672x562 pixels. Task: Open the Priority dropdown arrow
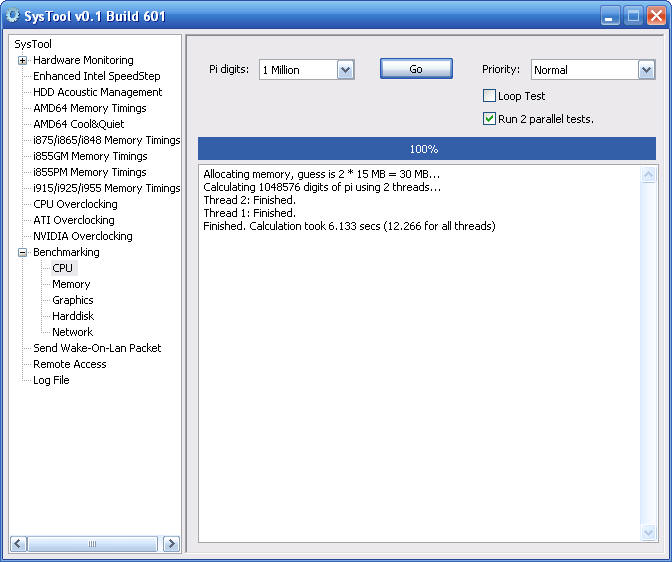tap(646, 70)
